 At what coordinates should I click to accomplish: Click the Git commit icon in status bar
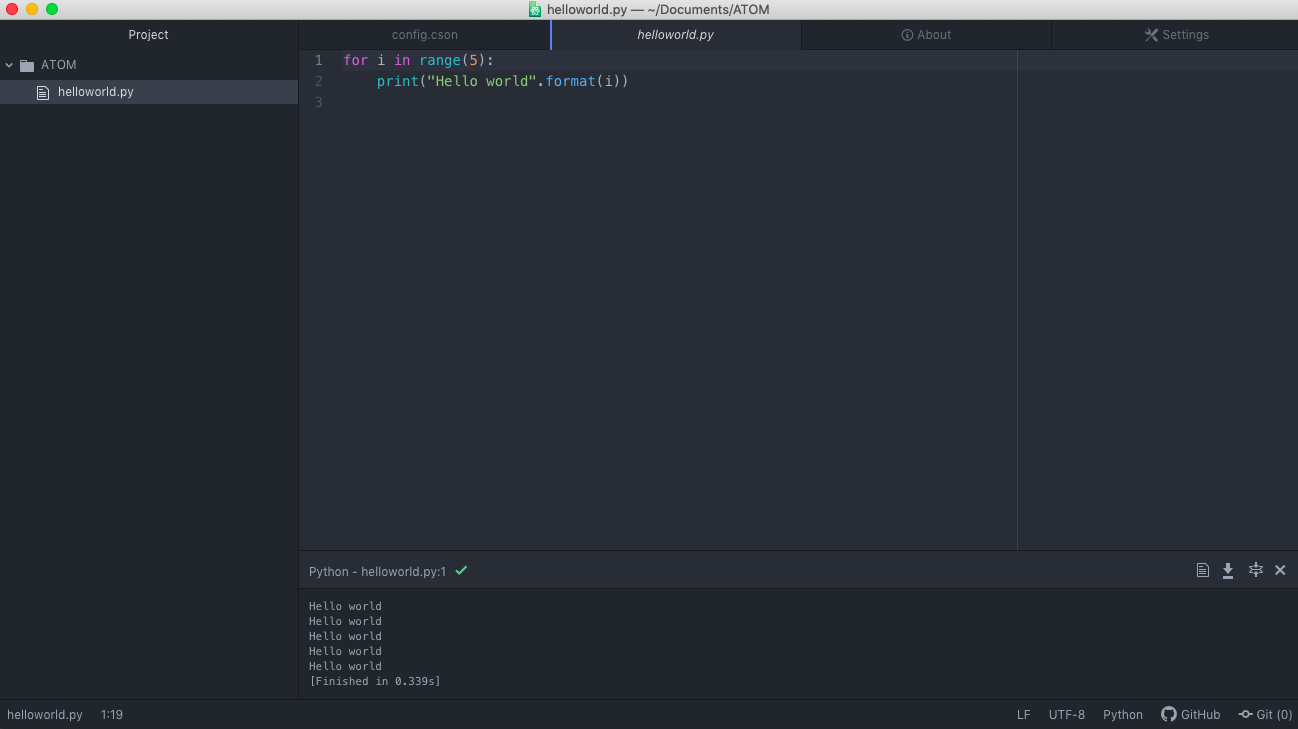pos(1245,714)
